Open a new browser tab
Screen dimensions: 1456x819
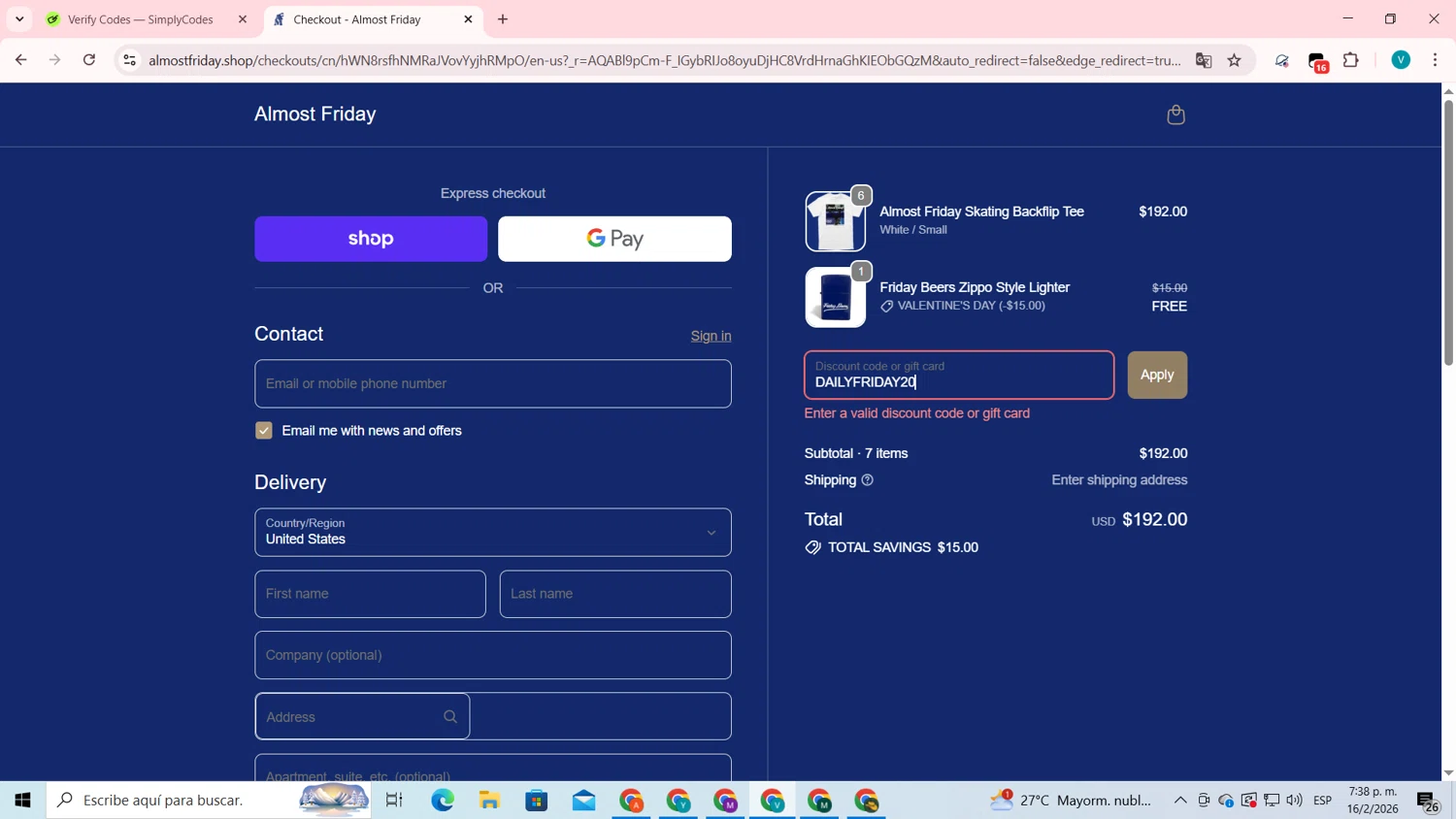(x=503, y=19)
